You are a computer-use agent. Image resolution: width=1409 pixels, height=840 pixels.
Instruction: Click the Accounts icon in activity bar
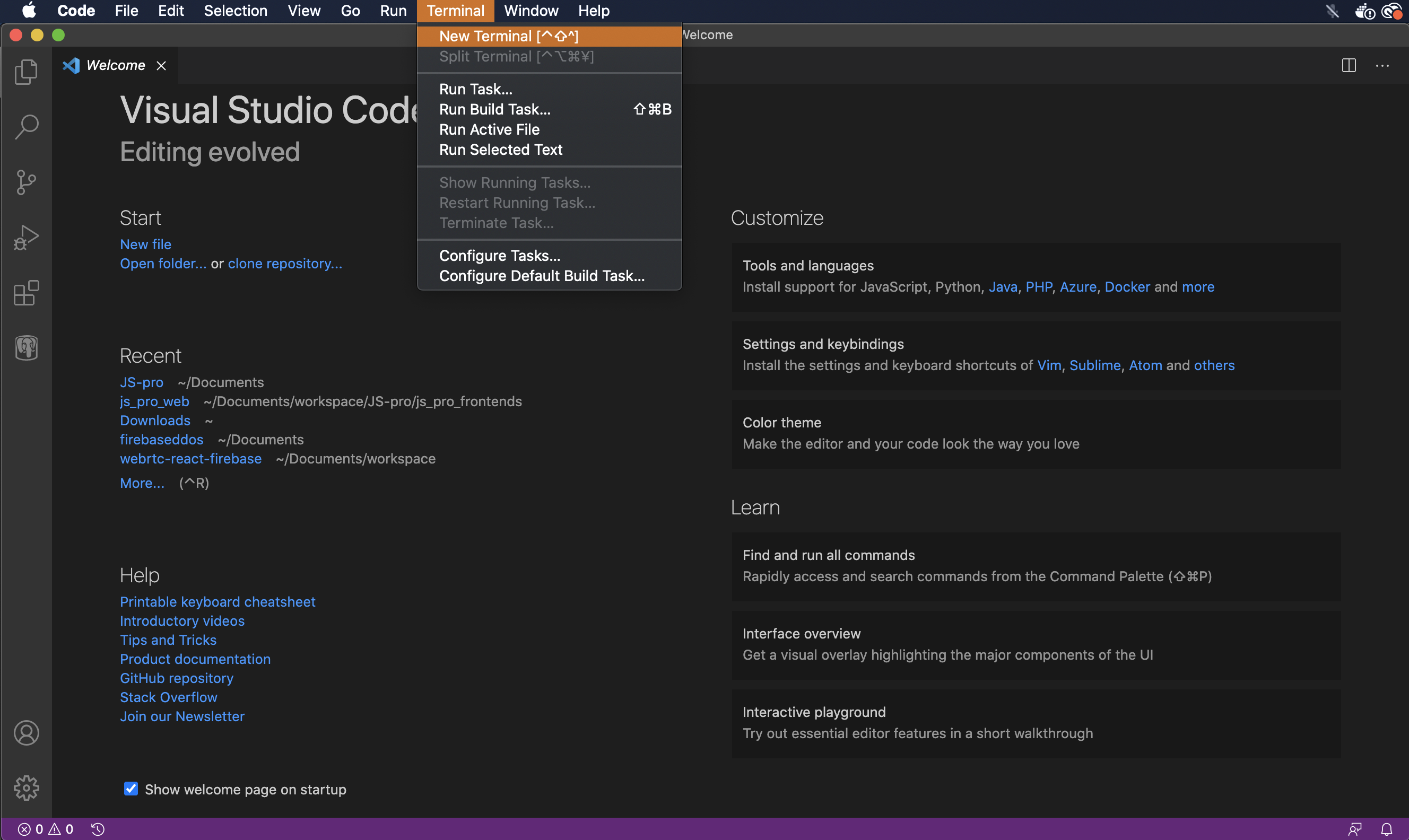coord(26,733)
